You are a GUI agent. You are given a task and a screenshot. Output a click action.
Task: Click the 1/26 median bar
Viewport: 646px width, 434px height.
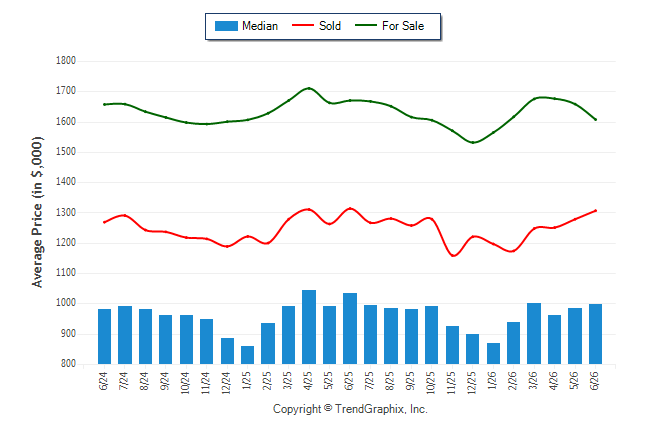[493, 354]
